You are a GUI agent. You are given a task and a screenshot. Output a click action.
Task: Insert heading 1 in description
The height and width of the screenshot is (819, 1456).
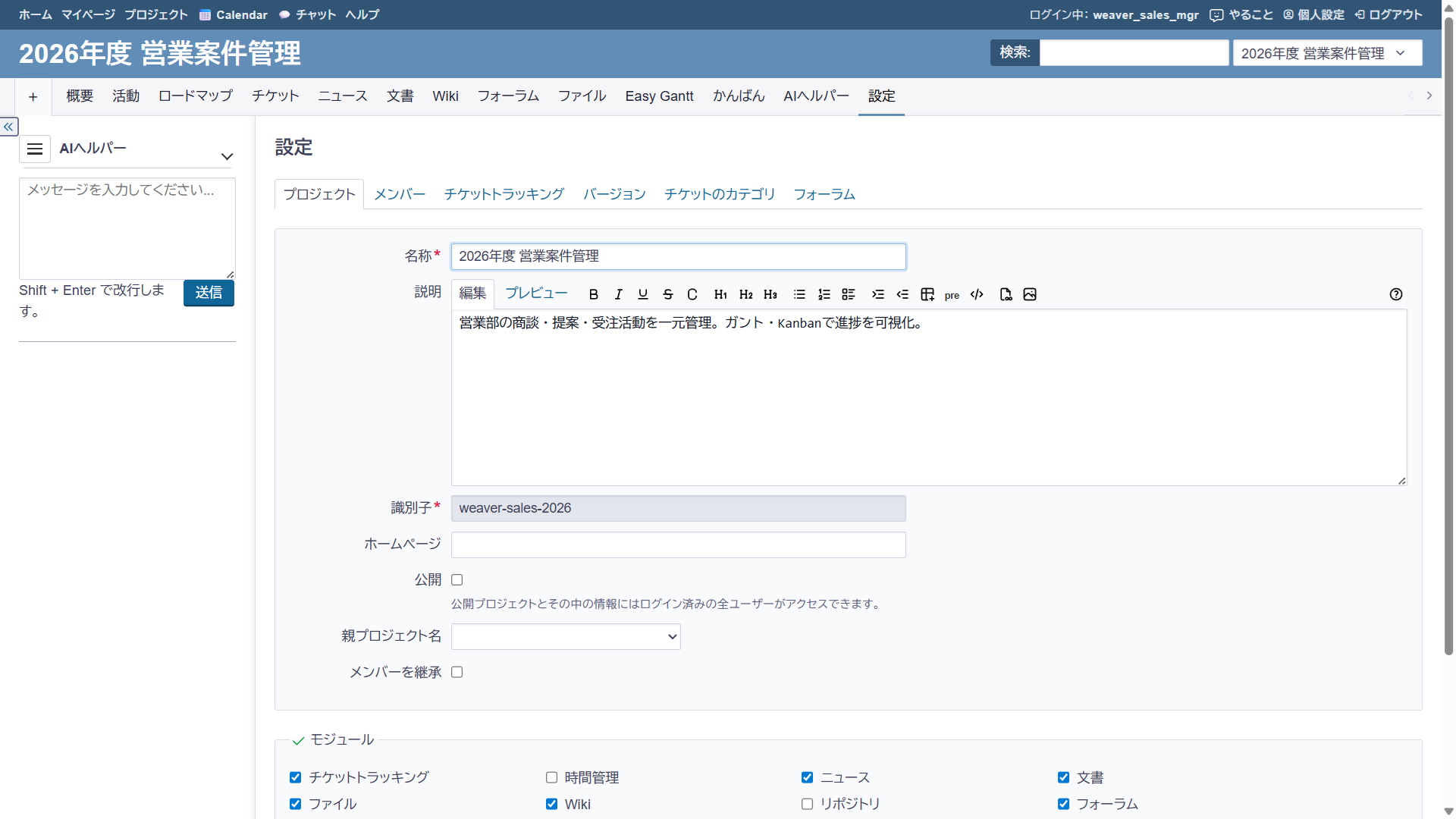(720, 294)
